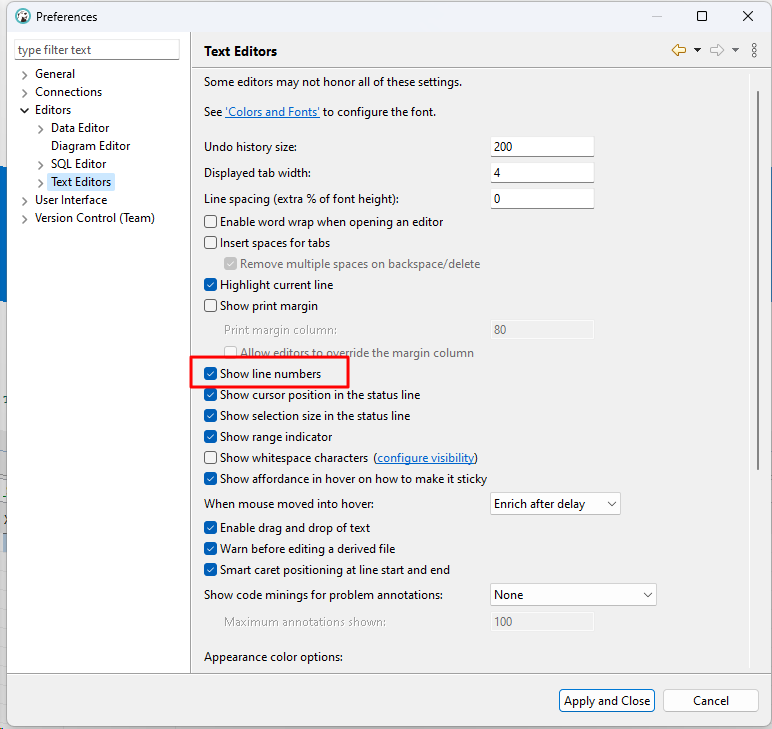Click the Cancel button
The height and width of the screenshot is (729, 772).
click(710, 701)
